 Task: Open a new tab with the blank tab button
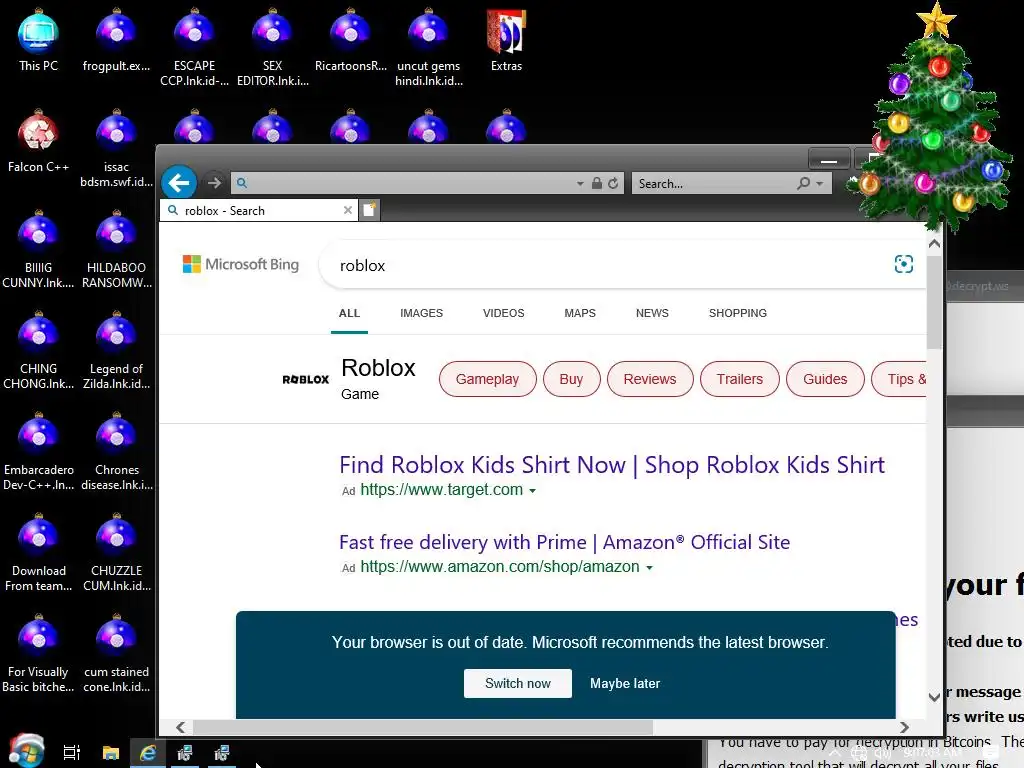(369, 210)
